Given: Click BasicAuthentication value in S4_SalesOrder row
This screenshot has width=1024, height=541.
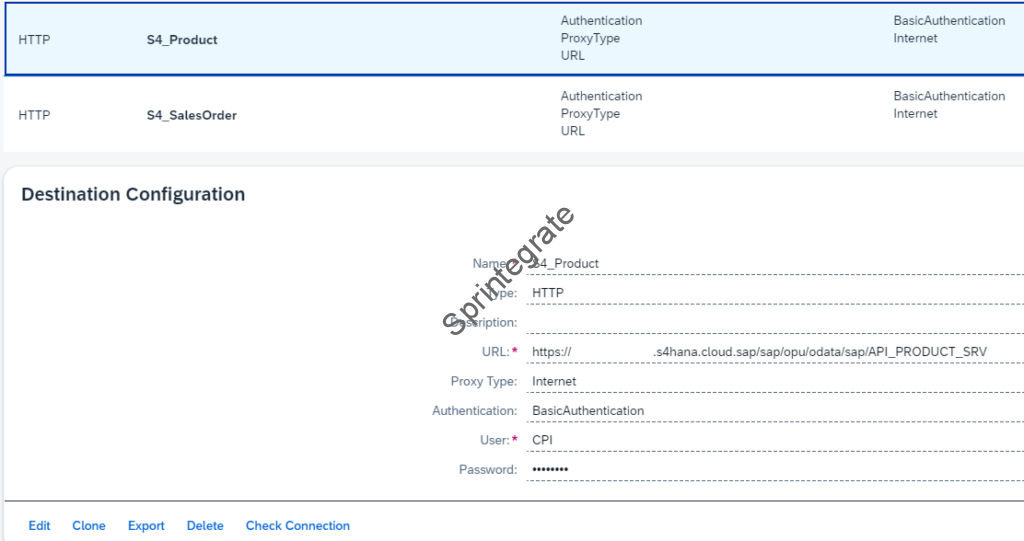Looking at the screenshot, I should coord(949,96).
